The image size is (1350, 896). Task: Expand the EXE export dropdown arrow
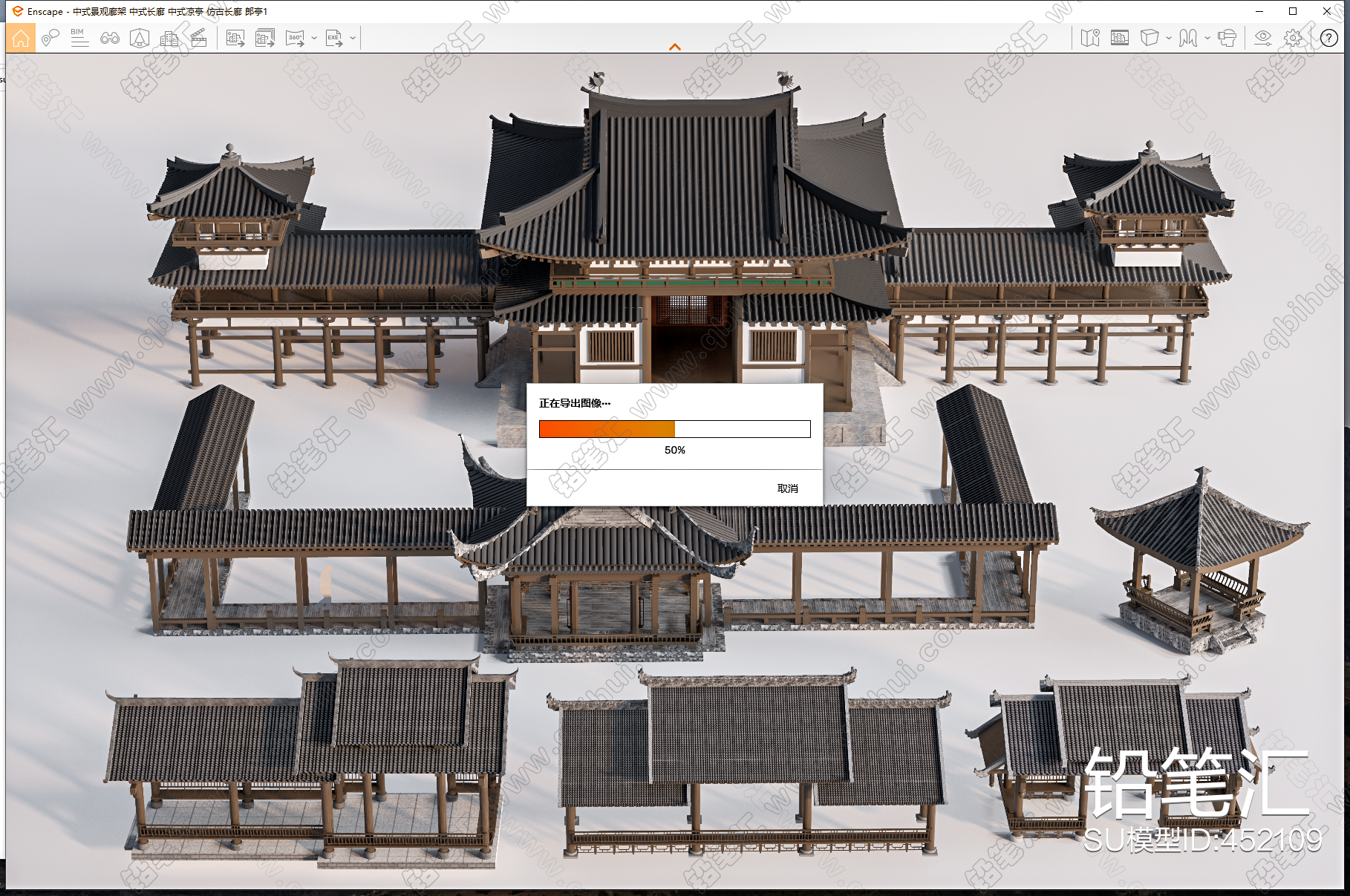pyautogui.click(x=353, y=38)
